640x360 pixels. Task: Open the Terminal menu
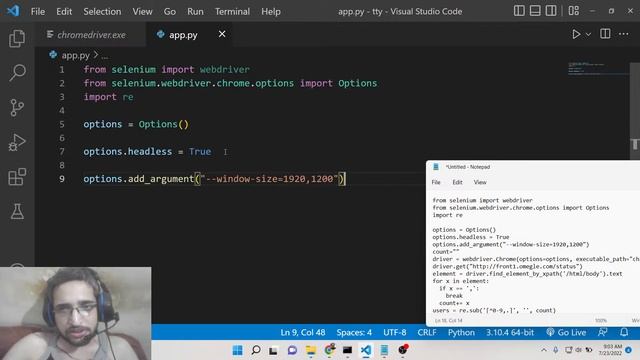point(232,11)
